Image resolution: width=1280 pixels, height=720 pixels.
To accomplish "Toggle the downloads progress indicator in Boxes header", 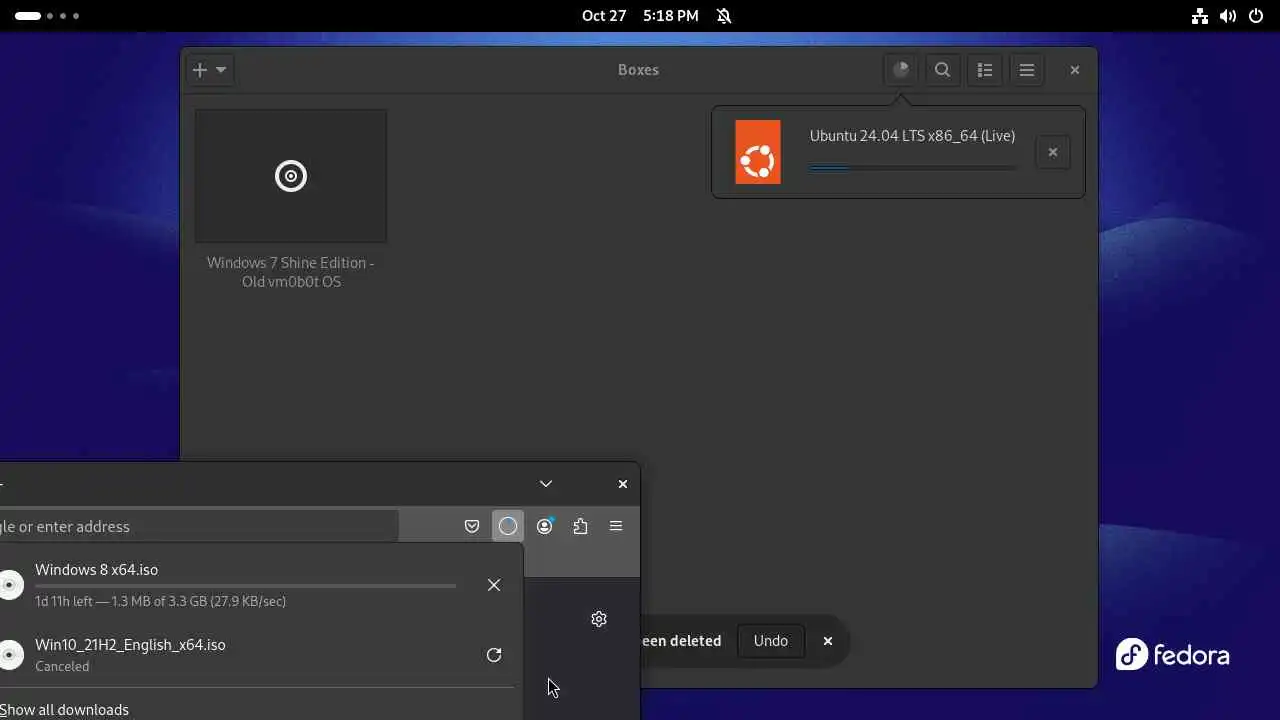I will pos(901,70).
